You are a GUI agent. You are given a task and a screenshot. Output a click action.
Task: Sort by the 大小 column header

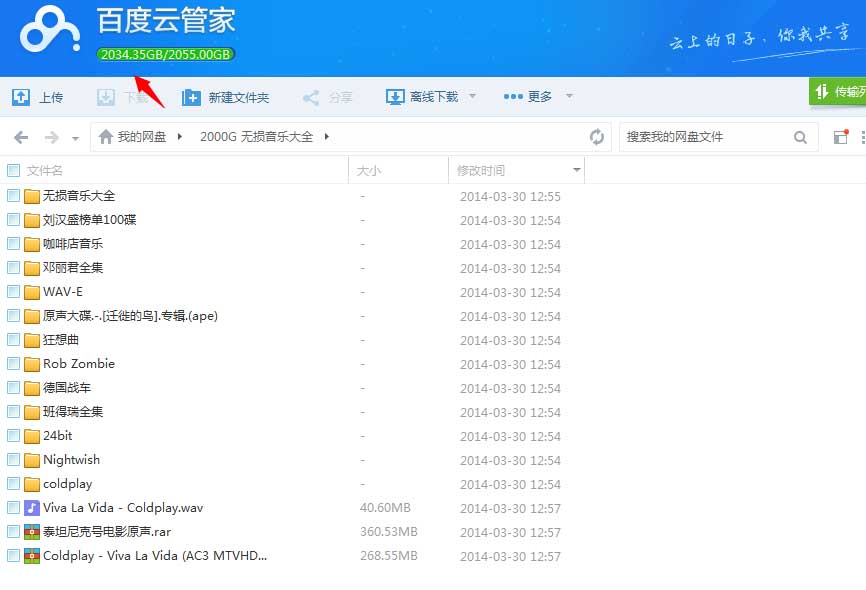tap(369, 171)
